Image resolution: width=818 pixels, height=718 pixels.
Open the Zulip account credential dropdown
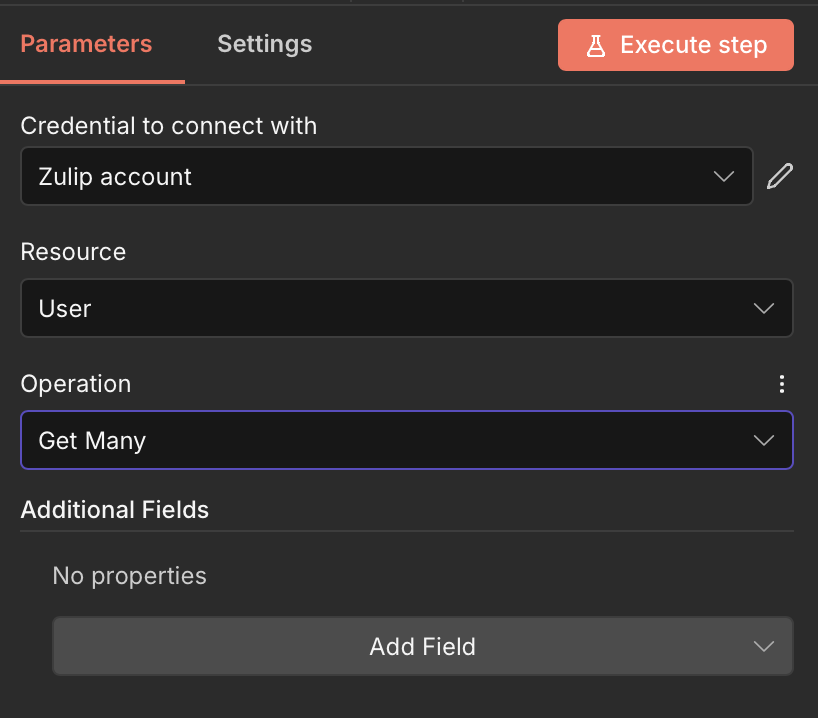click(x=387, y=176)
